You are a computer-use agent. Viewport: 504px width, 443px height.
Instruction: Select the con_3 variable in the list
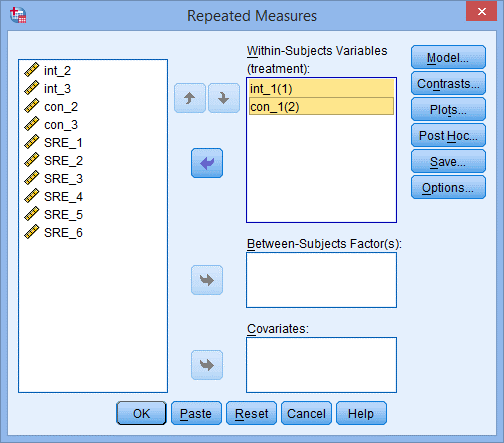61,125
